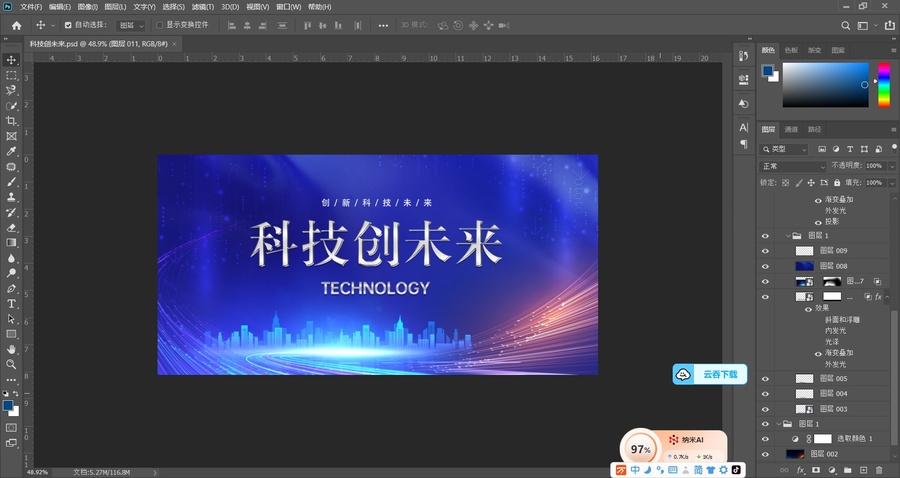Viewport: 900px width, 478px height.
Task: Filter layers by type layers (T icon)
Action: [x=850, y=149]
